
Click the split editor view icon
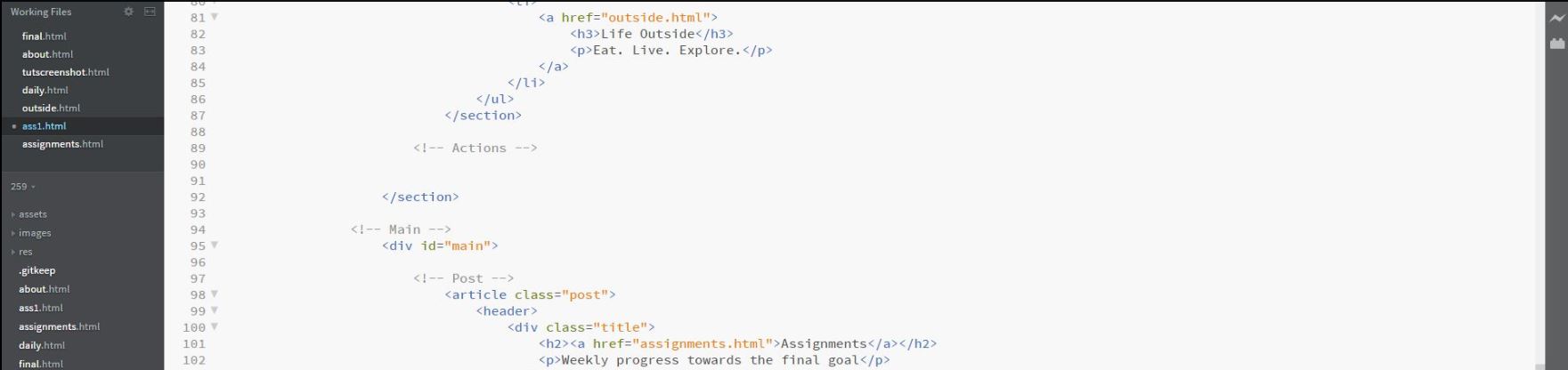tap(150, 12)
